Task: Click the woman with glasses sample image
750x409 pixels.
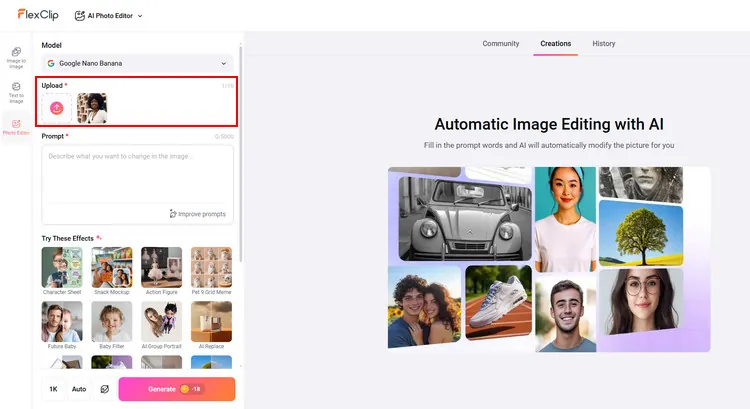Action: [x=641, y=301]
